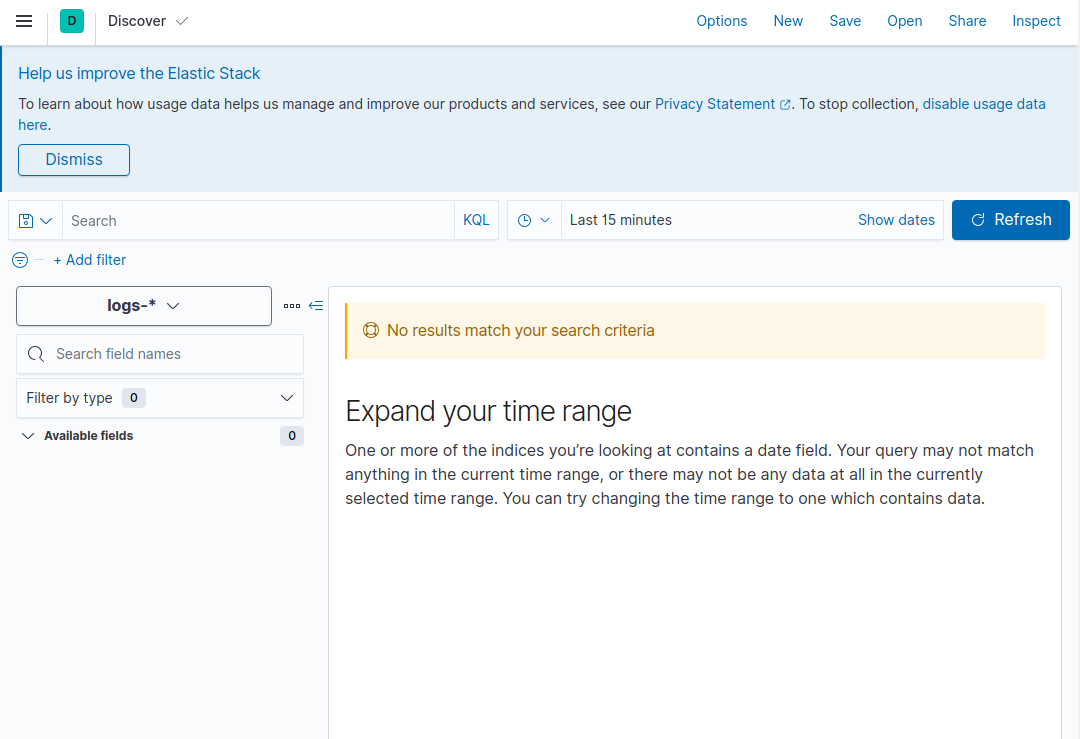The image size is (1080, 739).
Task: Dismiss the Elastic Stack notice
Action: (74, 160)
